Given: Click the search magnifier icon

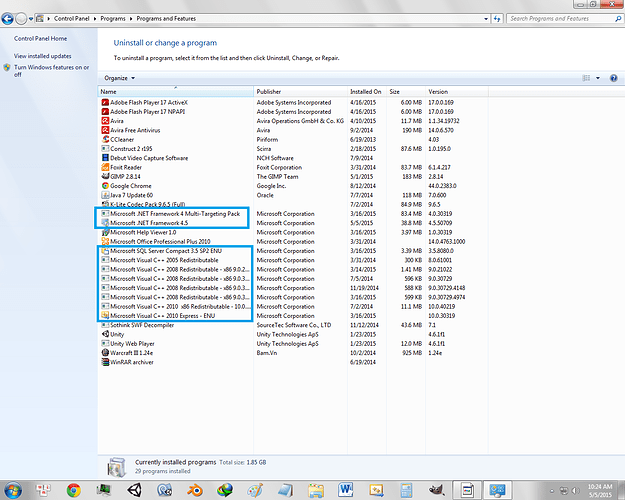Looking at the screenshot, I should [618, 19].
